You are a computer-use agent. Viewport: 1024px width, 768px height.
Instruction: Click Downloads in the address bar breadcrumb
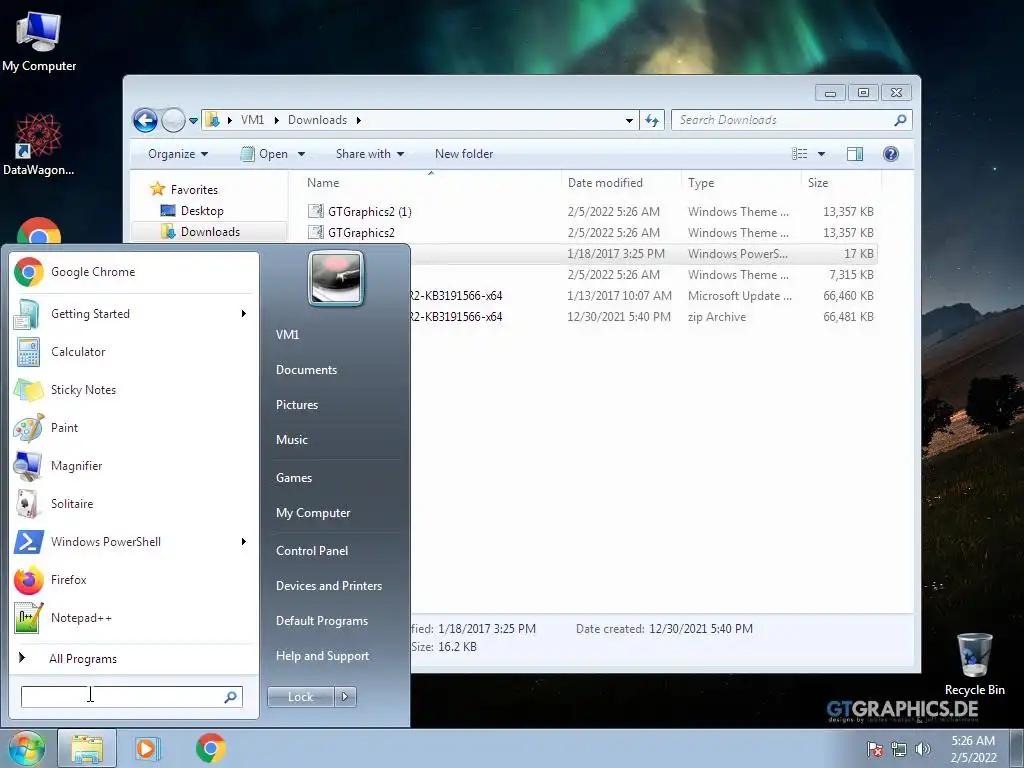coord(317,120)
